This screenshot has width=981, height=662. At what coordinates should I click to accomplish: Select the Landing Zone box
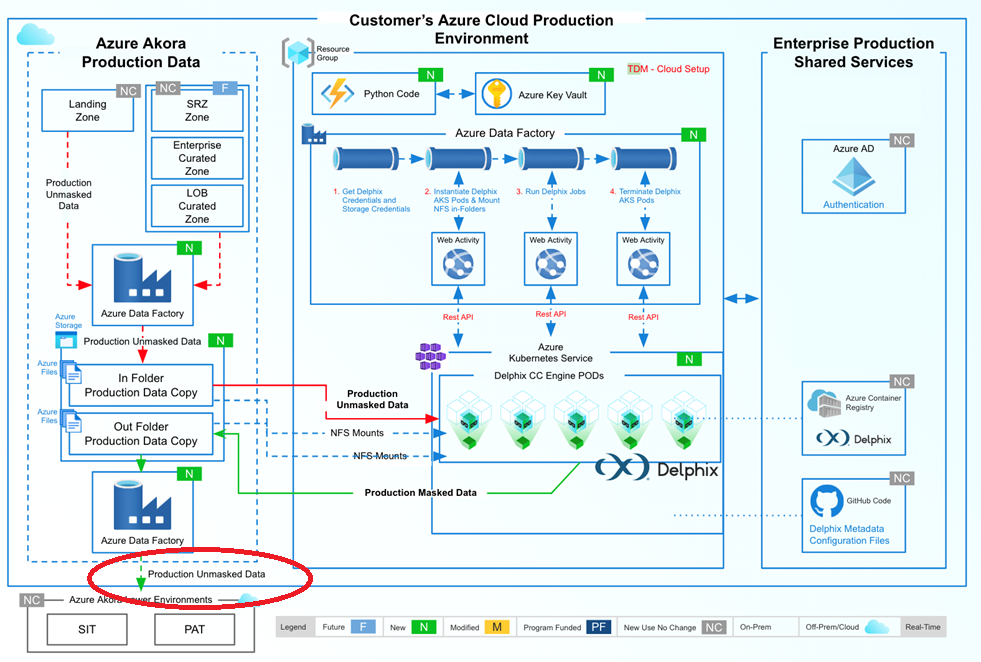tap(88, 110)
